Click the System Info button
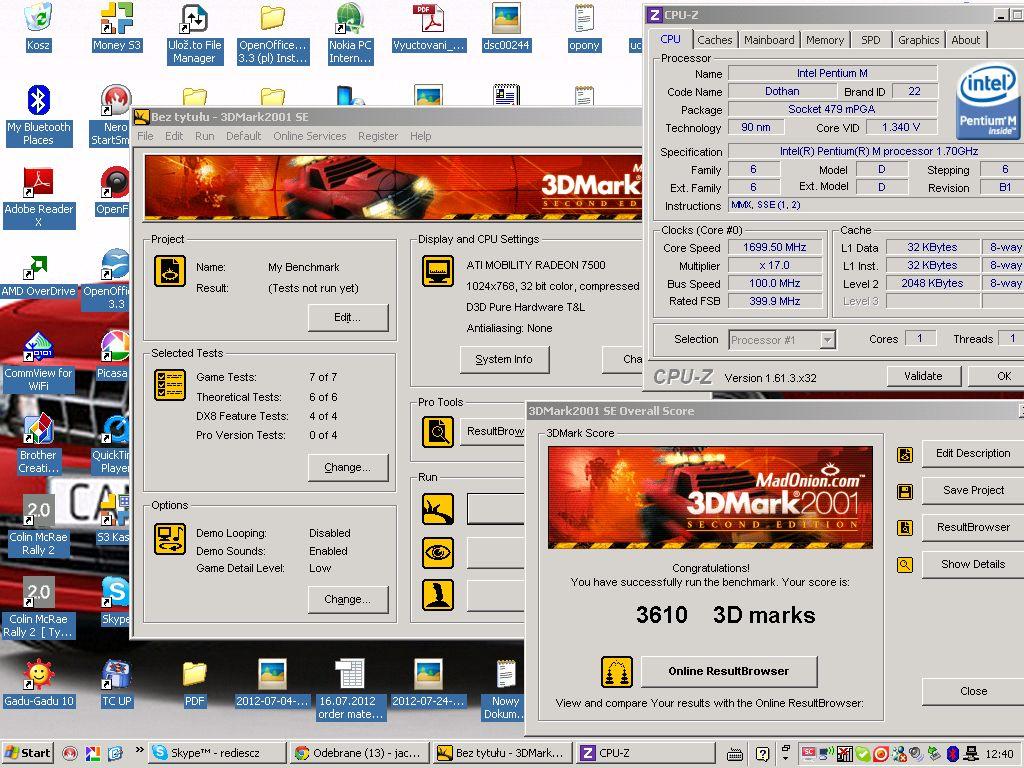Screen dimensions: 1024x768 click(504, 359)
